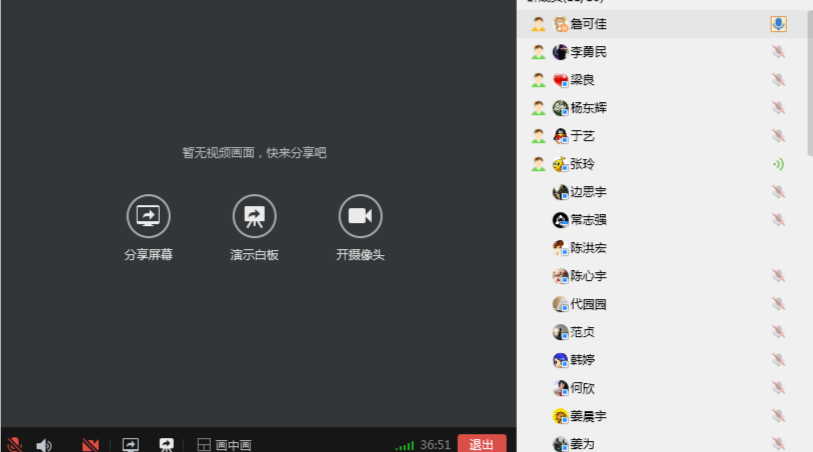Open the 画中画 layout selector
The width and height of the screenshot is (813, 452).
coord(224,445)
